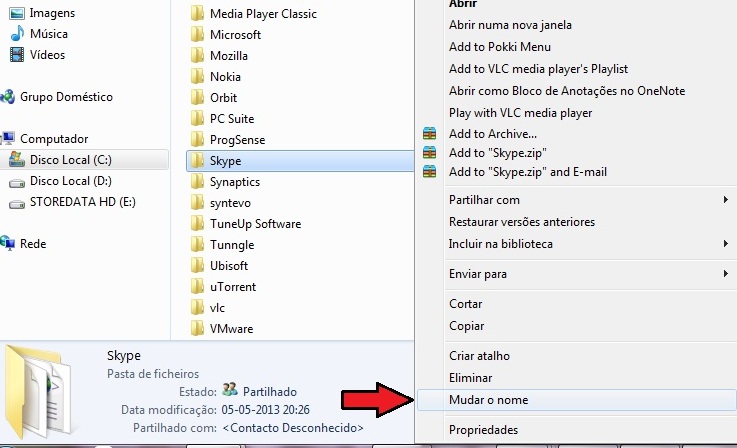Click the Música library icon
This screenshot has height=448, width=737.
tap(17, 34)
